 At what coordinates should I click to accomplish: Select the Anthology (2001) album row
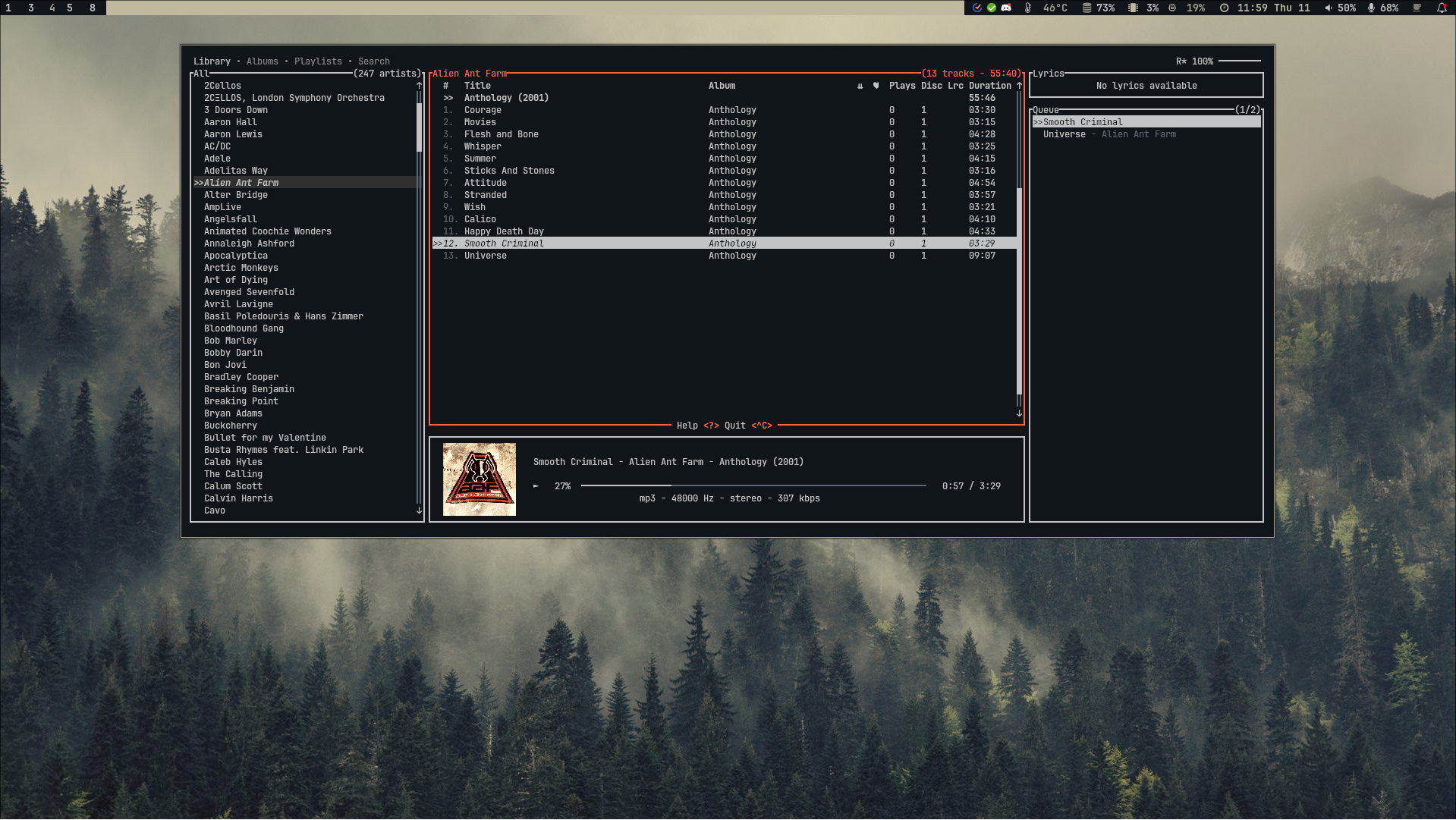[724, 98]
